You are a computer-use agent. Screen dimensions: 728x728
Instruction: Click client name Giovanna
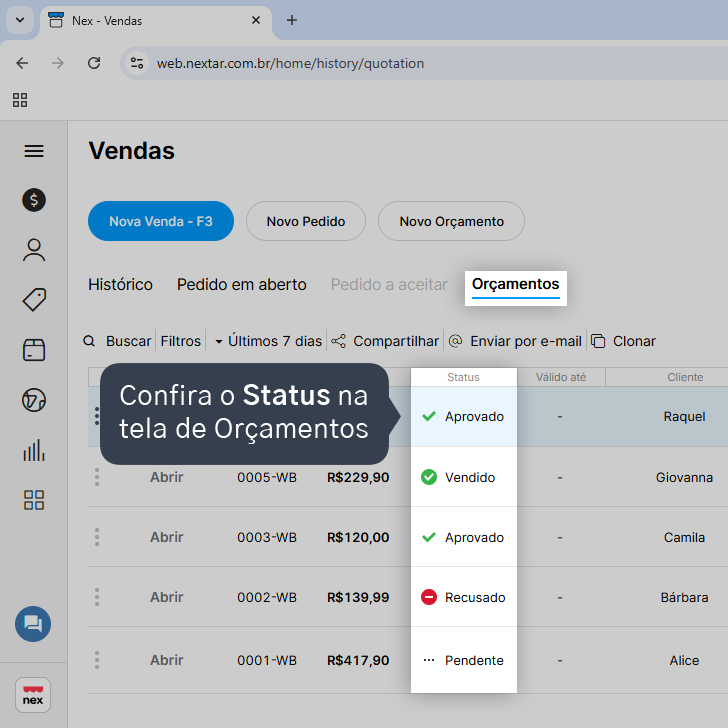(x=684, y=477)
